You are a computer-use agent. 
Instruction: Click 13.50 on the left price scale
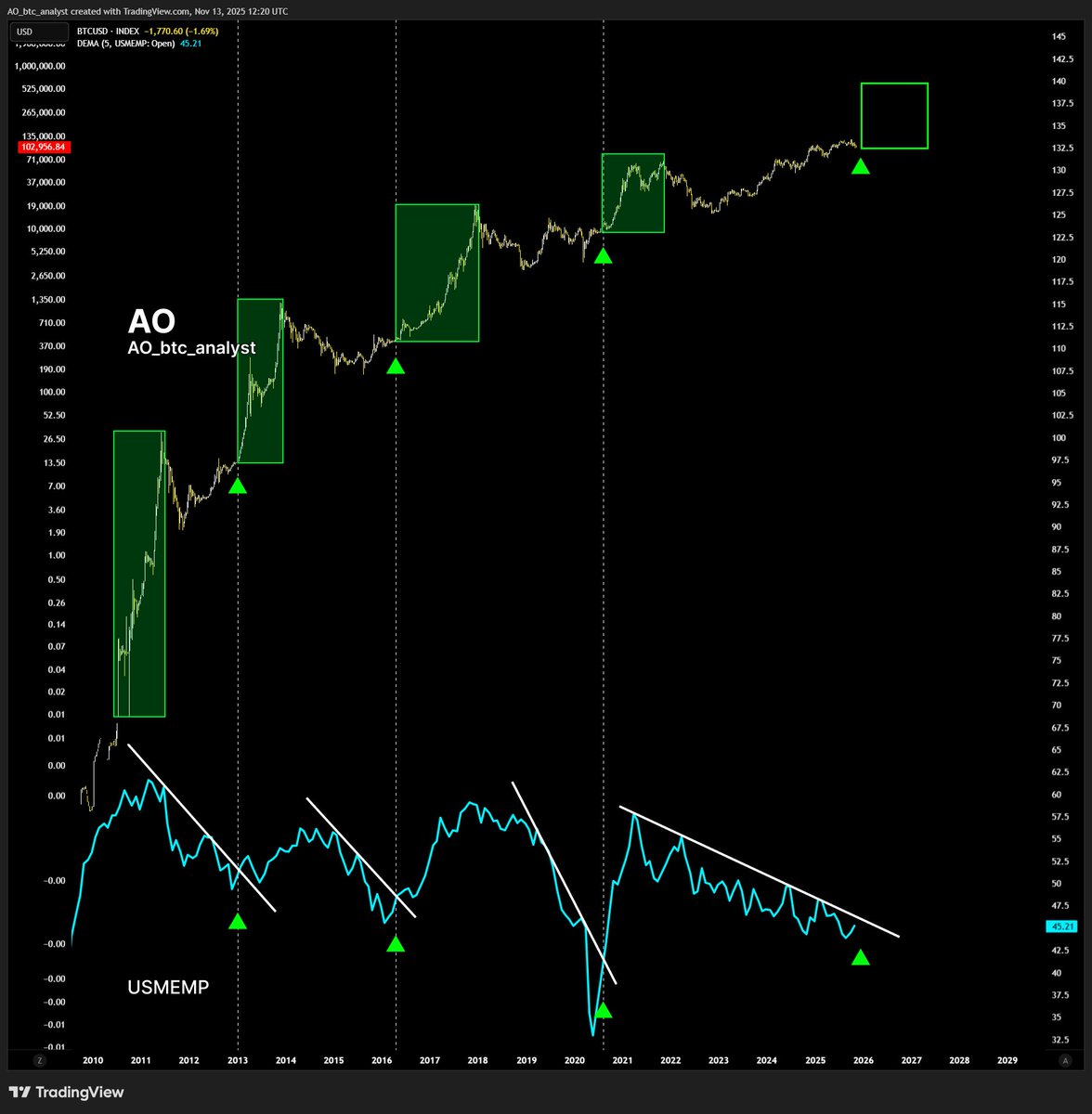click(54, 462)
